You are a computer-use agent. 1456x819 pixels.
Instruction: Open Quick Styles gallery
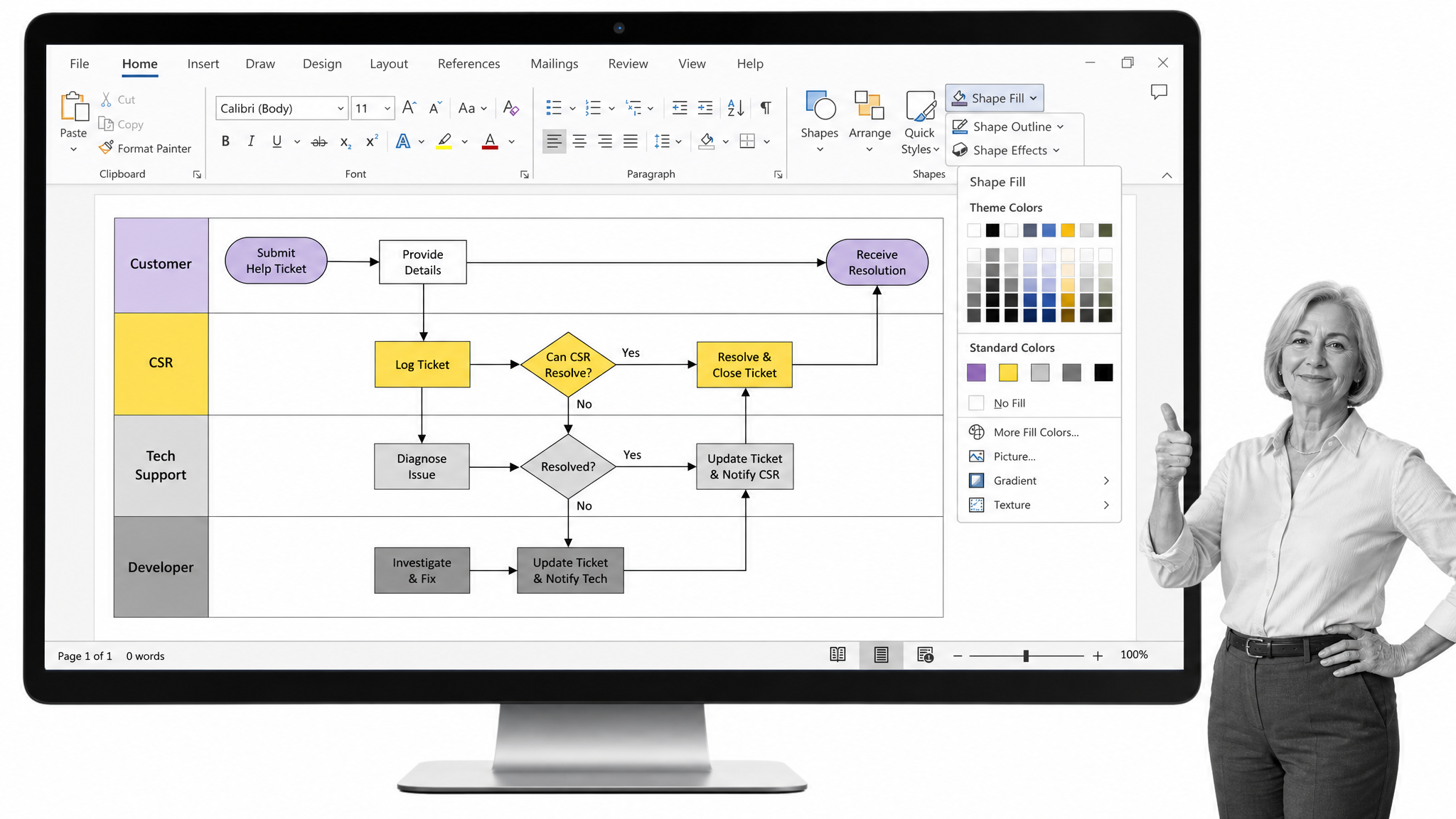tap(920, 122)
